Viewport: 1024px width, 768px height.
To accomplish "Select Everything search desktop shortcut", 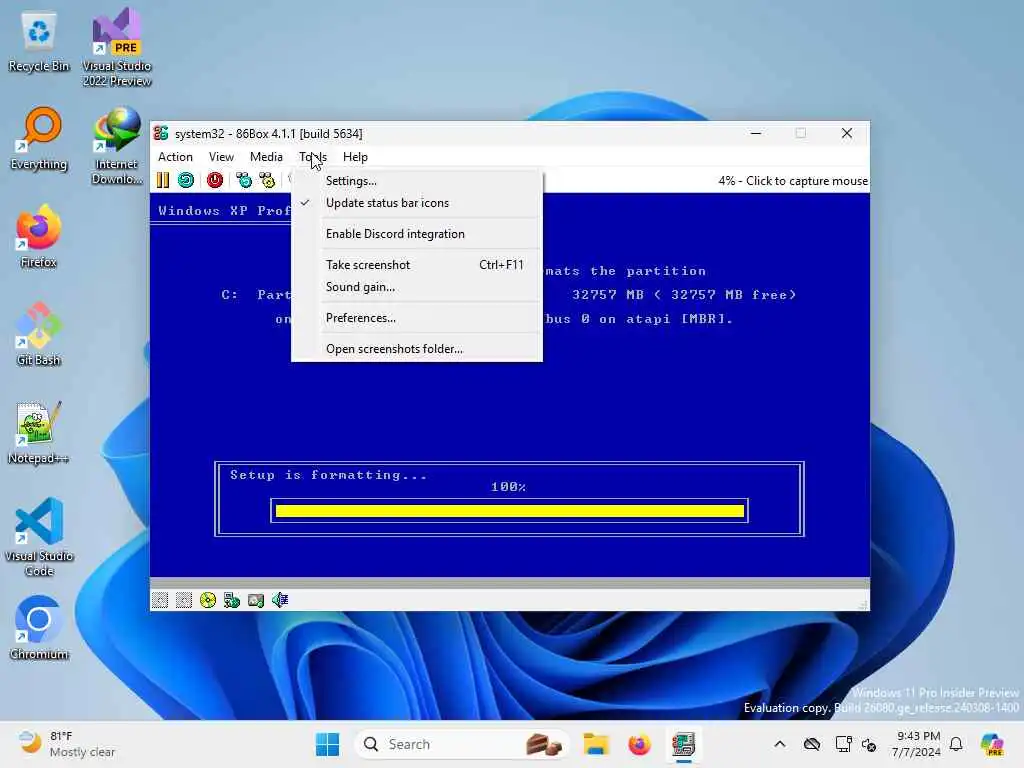I will [39, 138].
